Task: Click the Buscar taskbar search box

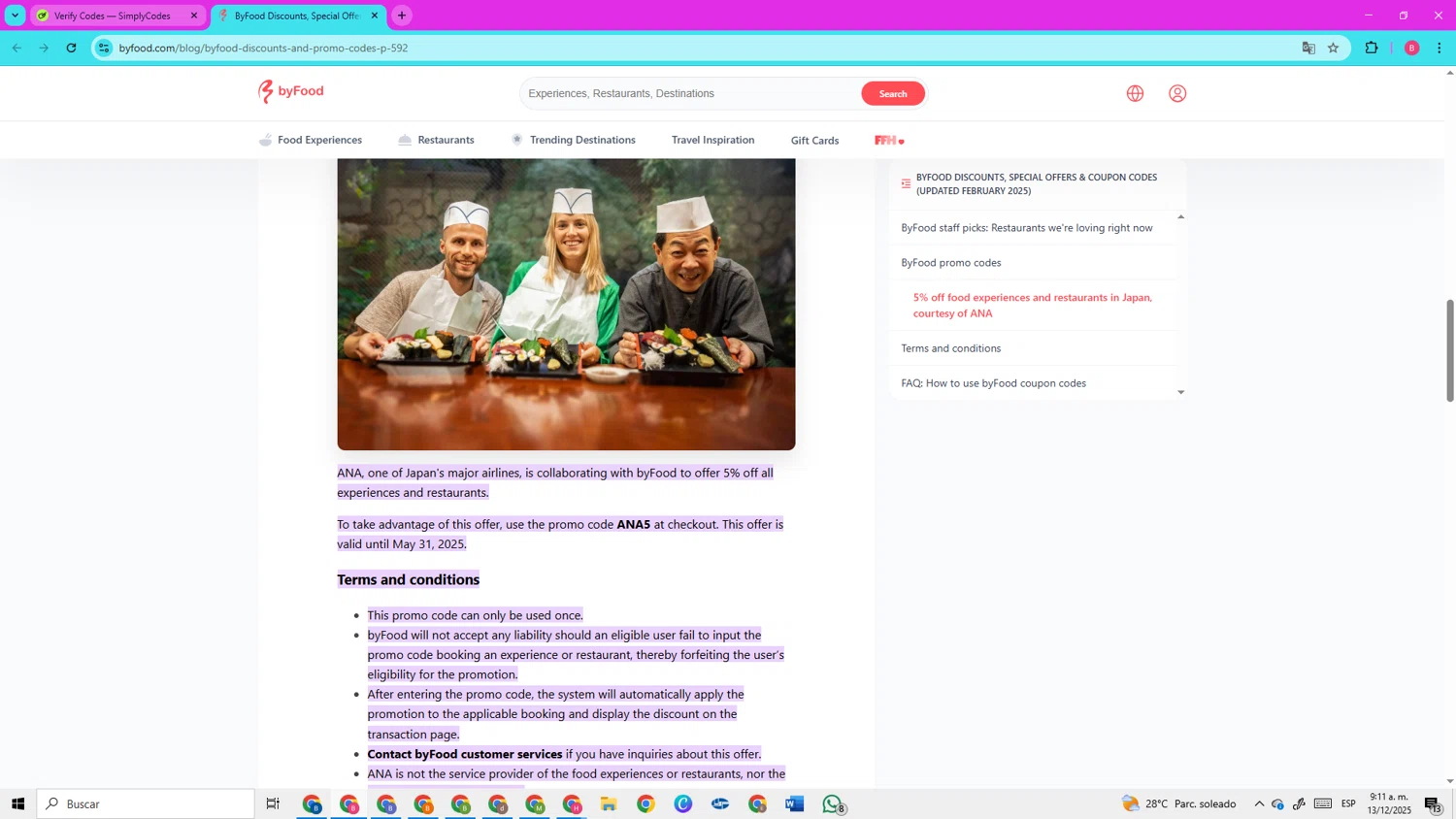Action: click(147, 803)
